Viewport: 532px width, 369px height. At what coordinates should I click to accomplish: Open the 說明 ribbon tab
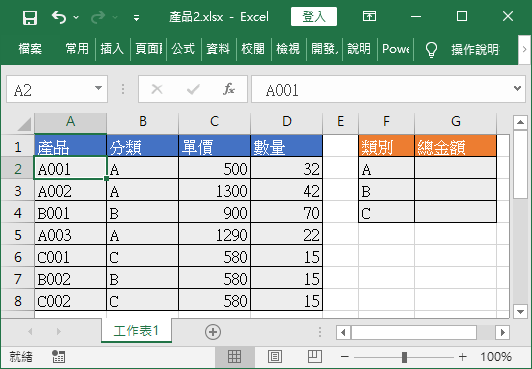(x=359, y=49)
